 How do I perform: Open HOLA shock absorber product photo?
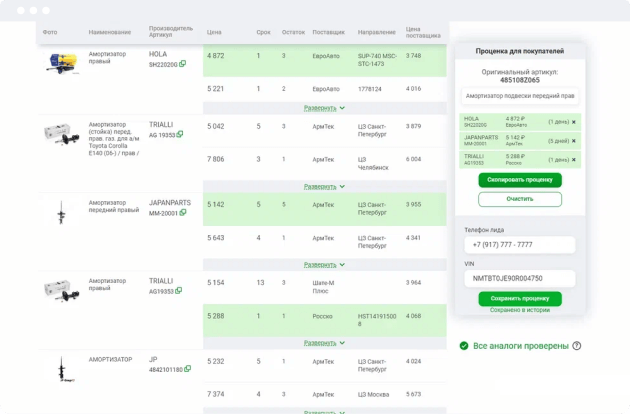click(x=61, y=63)
